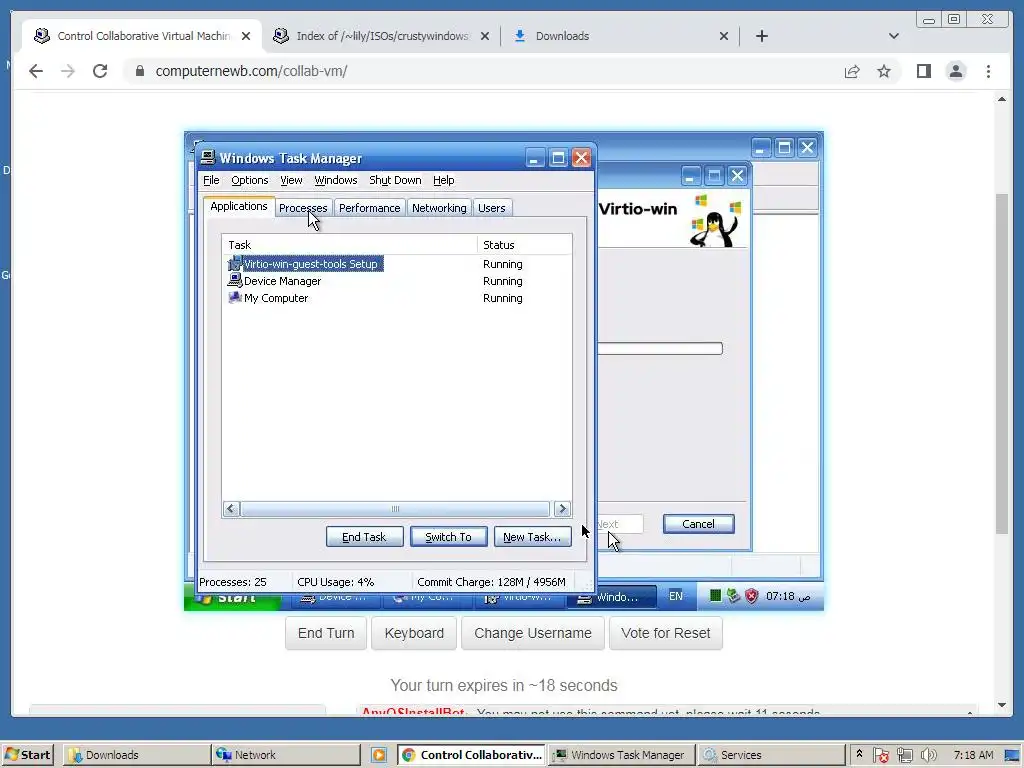The width and height of the screenshot is (1024, 768).
Task: Open the Options menu in Task Manager
Action: coord(249,180)
